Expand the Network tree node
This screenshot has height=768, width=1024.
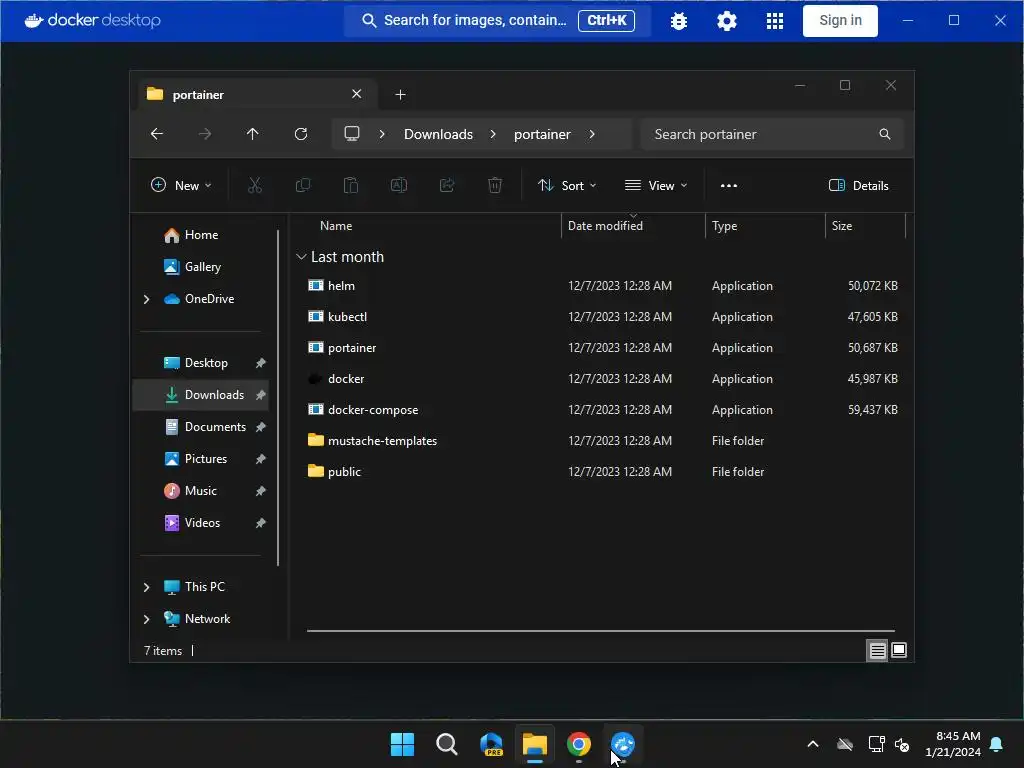(x=146, y=619)
